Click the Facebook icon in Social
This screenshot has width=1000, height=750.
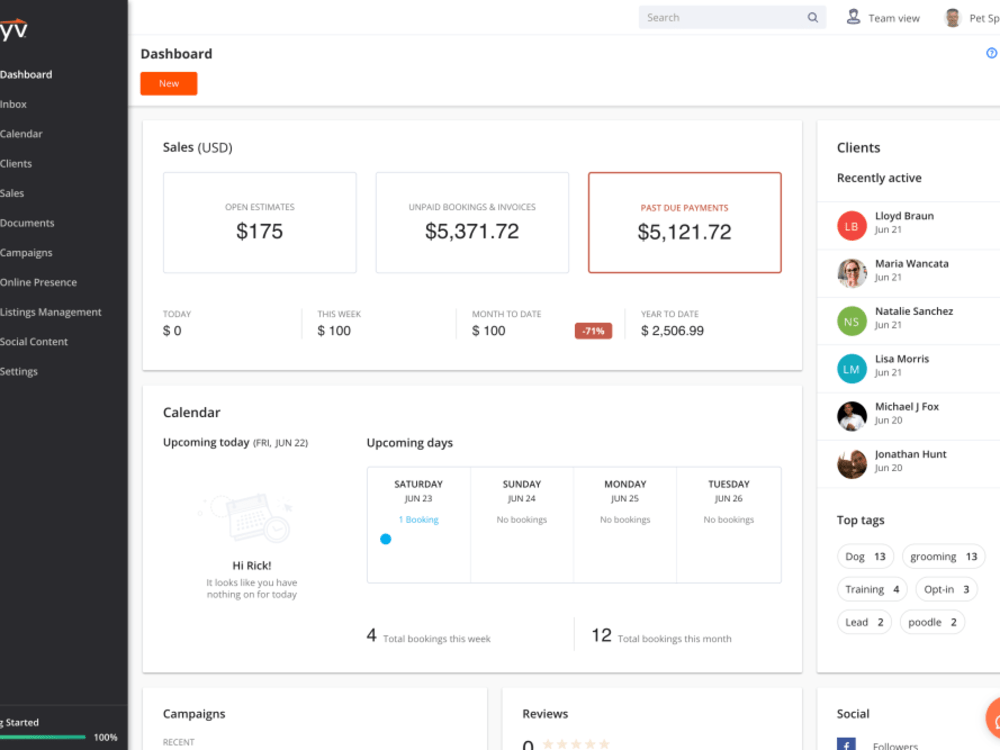point(846,744)
